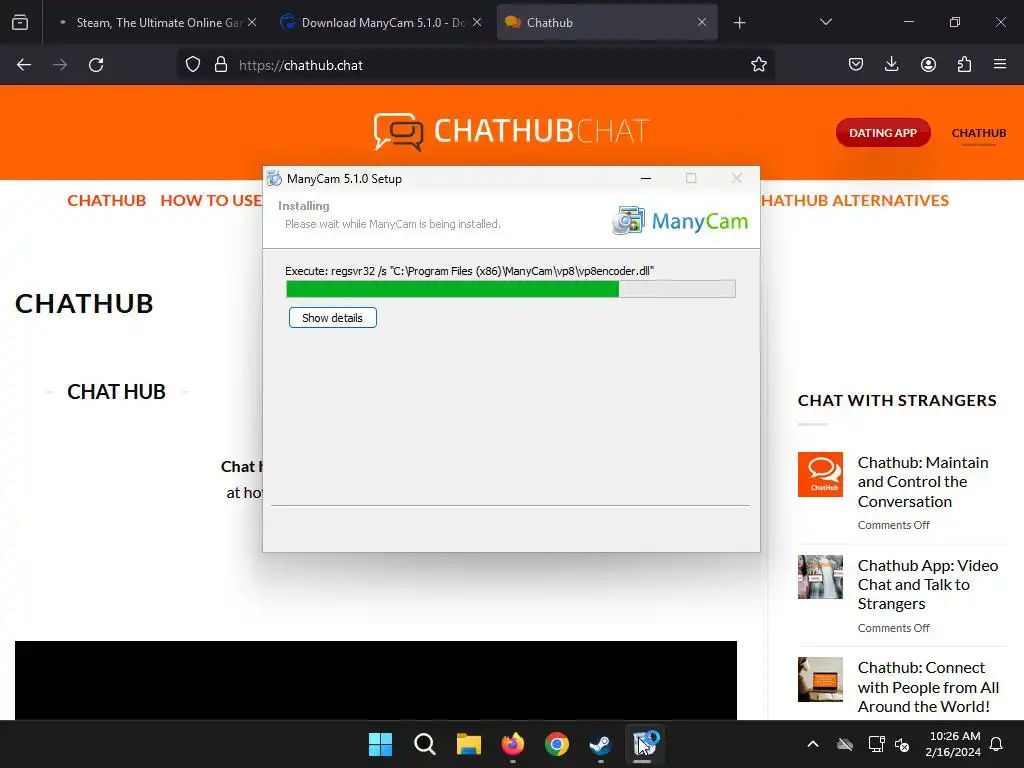Open the tracking protection shield icon
The image size is (1024, 768).
pos(193,65)
